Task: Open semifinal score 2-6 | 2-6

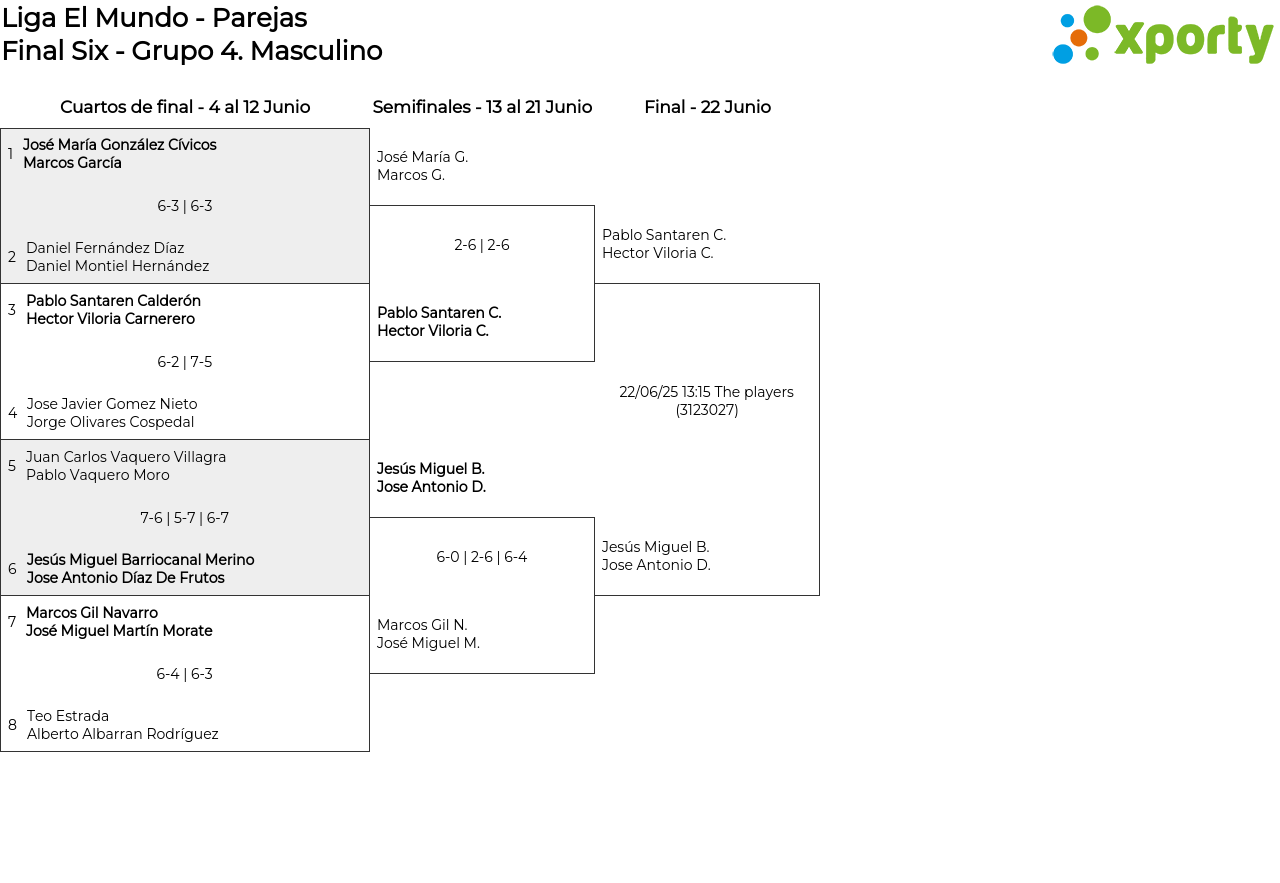Action: coord(482,245)
